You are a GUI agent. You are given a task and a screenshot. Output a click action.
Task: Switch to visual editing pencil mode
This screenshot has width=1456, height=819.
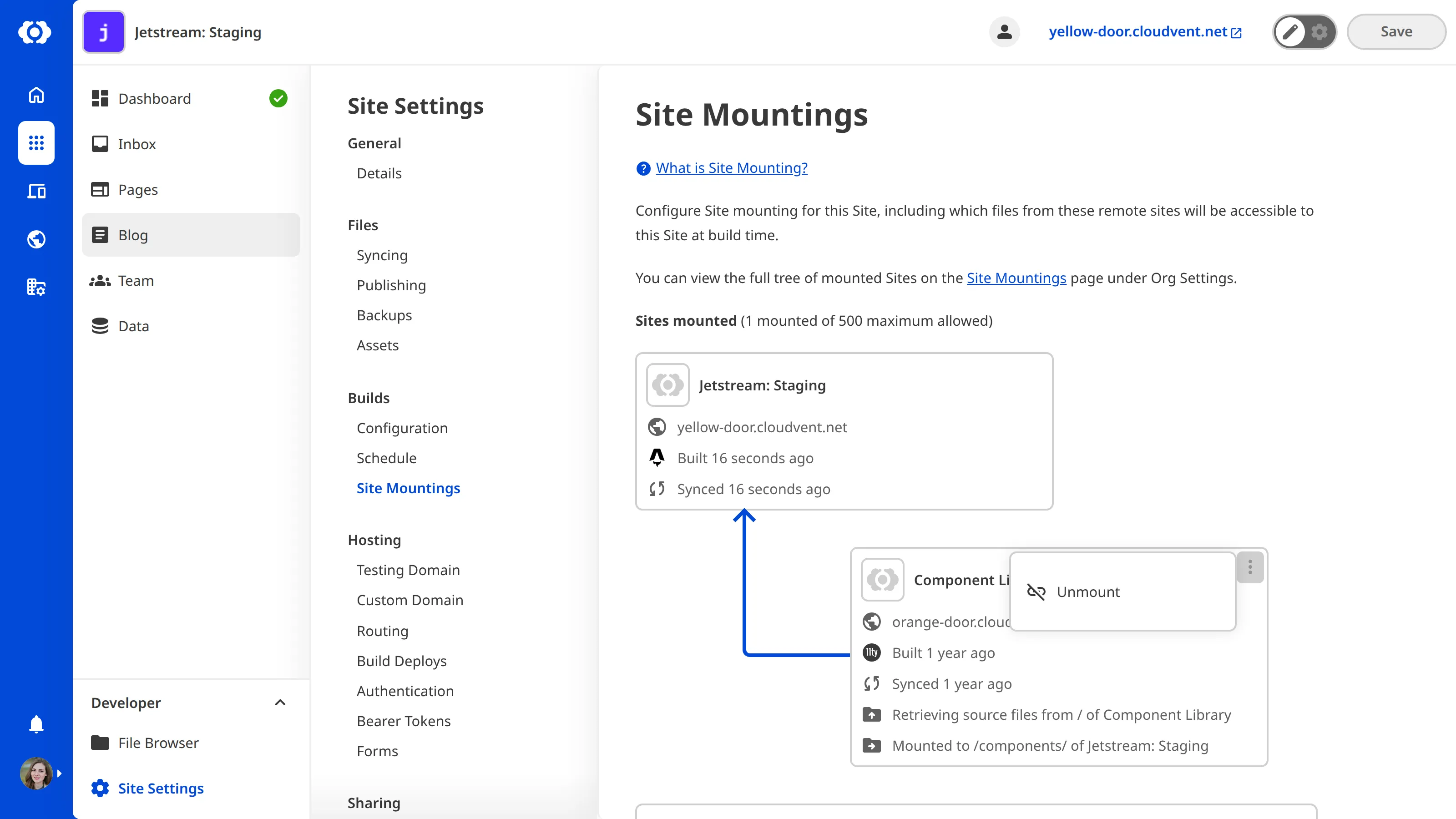[1290, 32]
